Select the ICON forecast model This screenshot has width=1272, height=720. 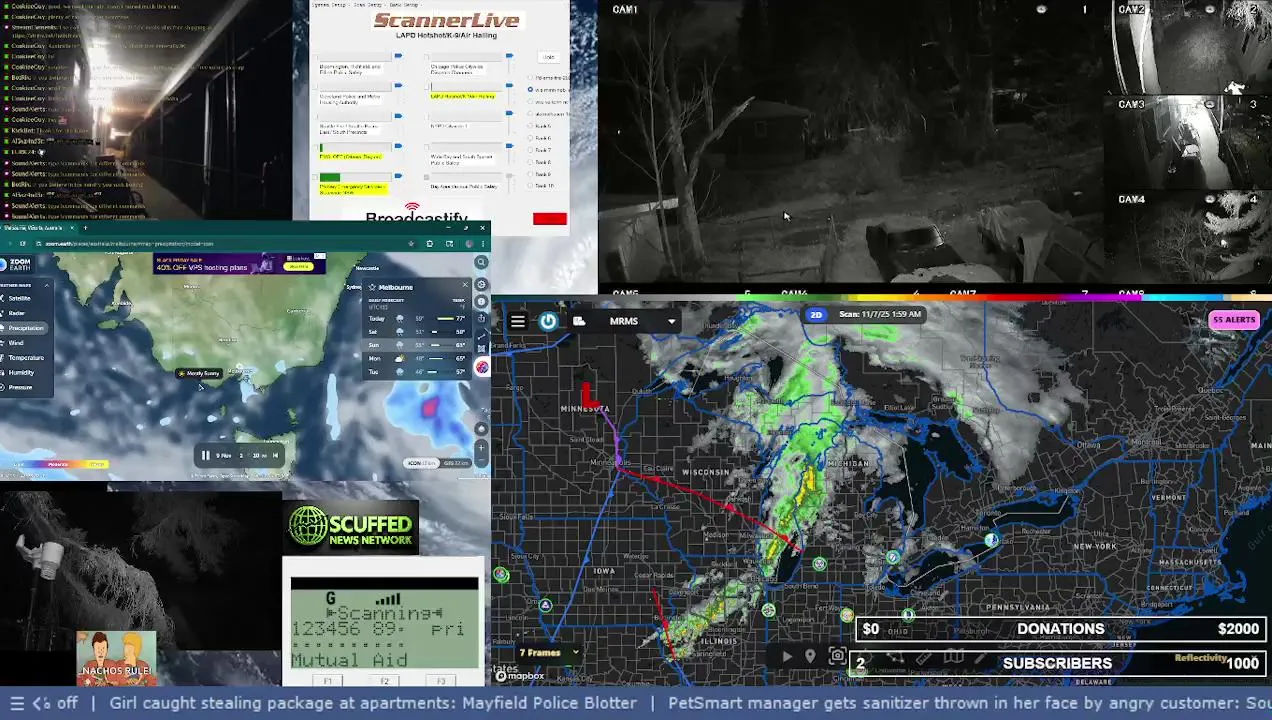[x=421, y=463]
